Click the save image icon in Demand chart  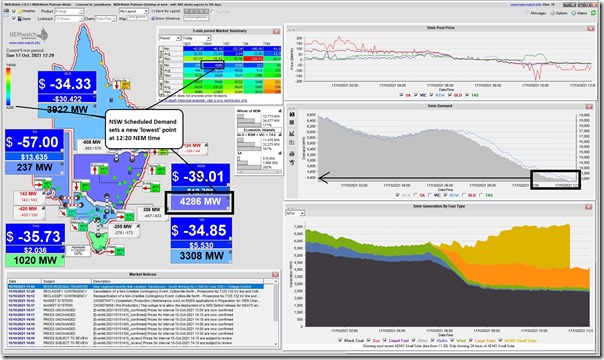(292, 143)
